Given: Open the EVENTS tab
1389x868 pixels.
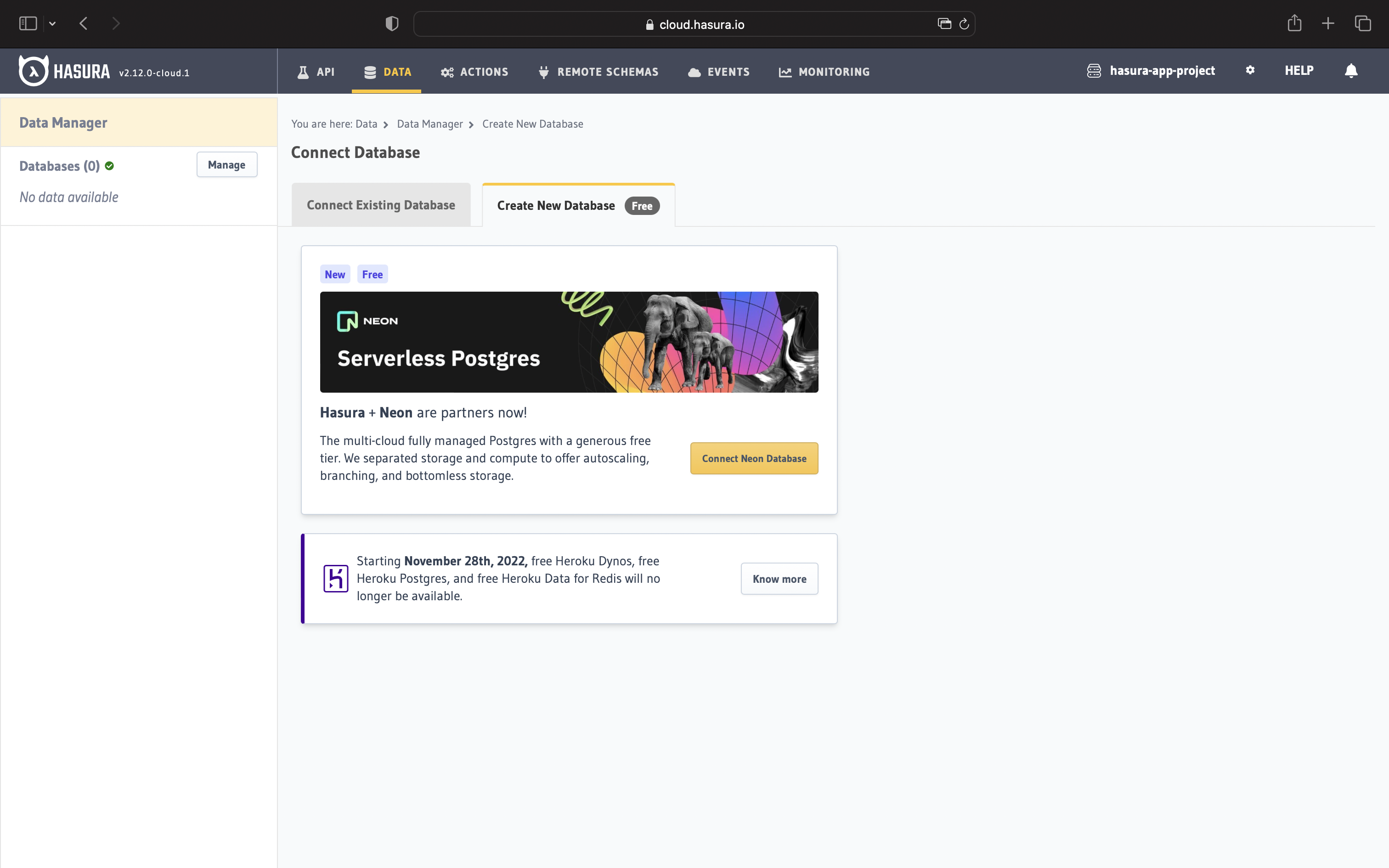Looking at the screenshot, I should pos(718,72).
